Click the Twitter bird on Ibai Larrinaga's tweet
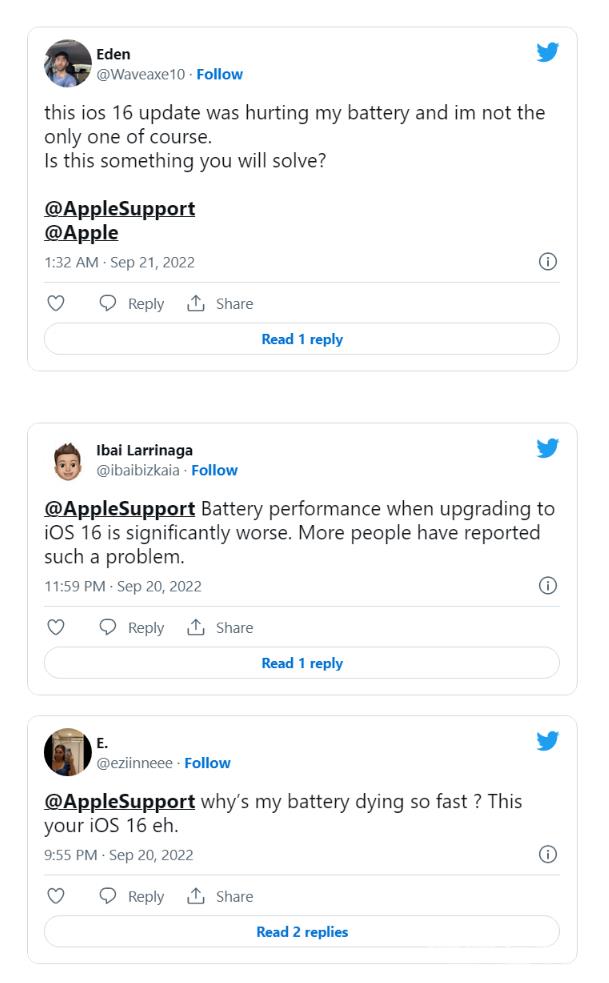This screenshot has width=609, height=983. 547,448
